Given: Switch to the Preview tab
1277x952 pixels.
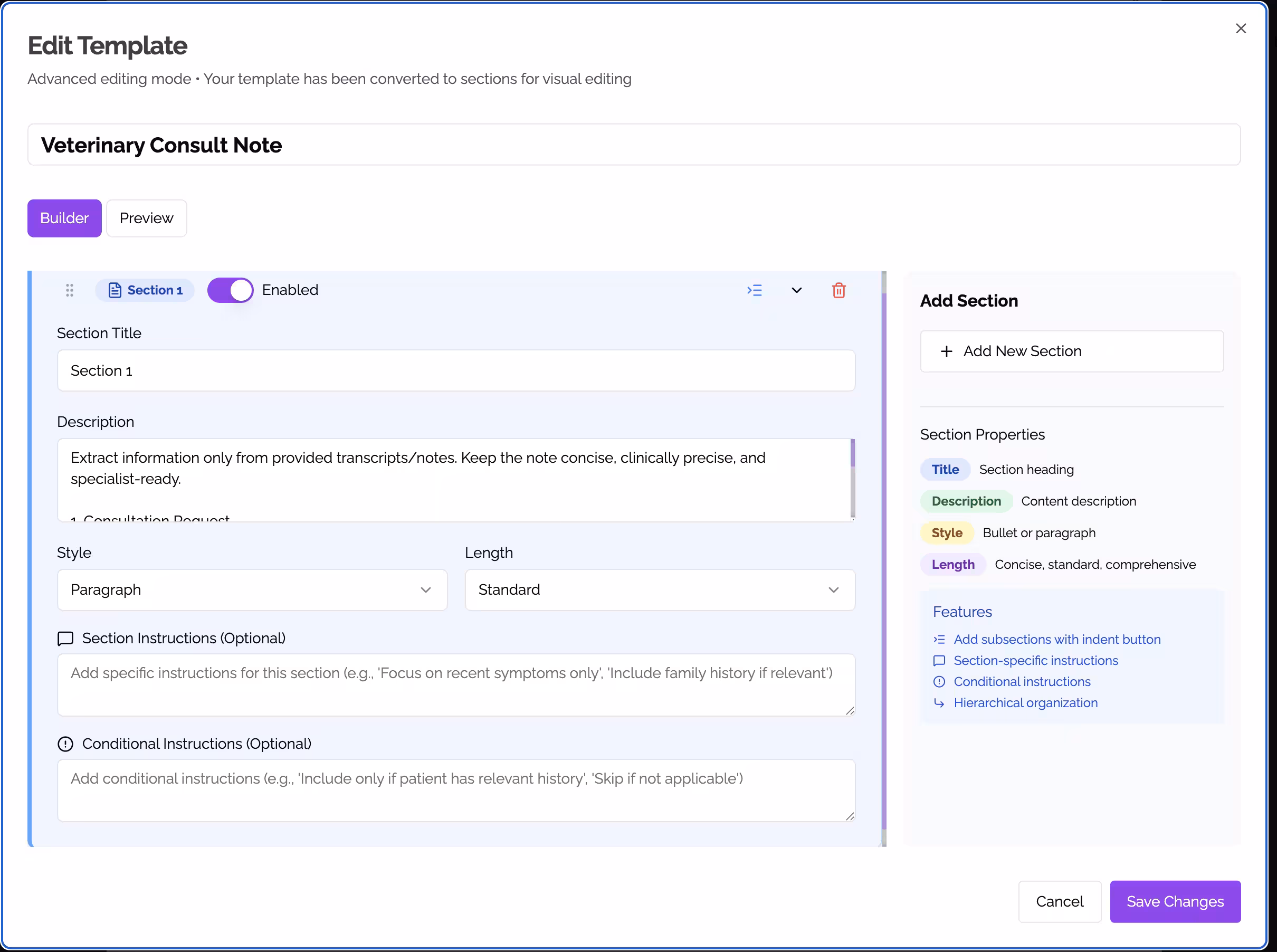Looking at the screenshot, I should [x=146, y=218].
